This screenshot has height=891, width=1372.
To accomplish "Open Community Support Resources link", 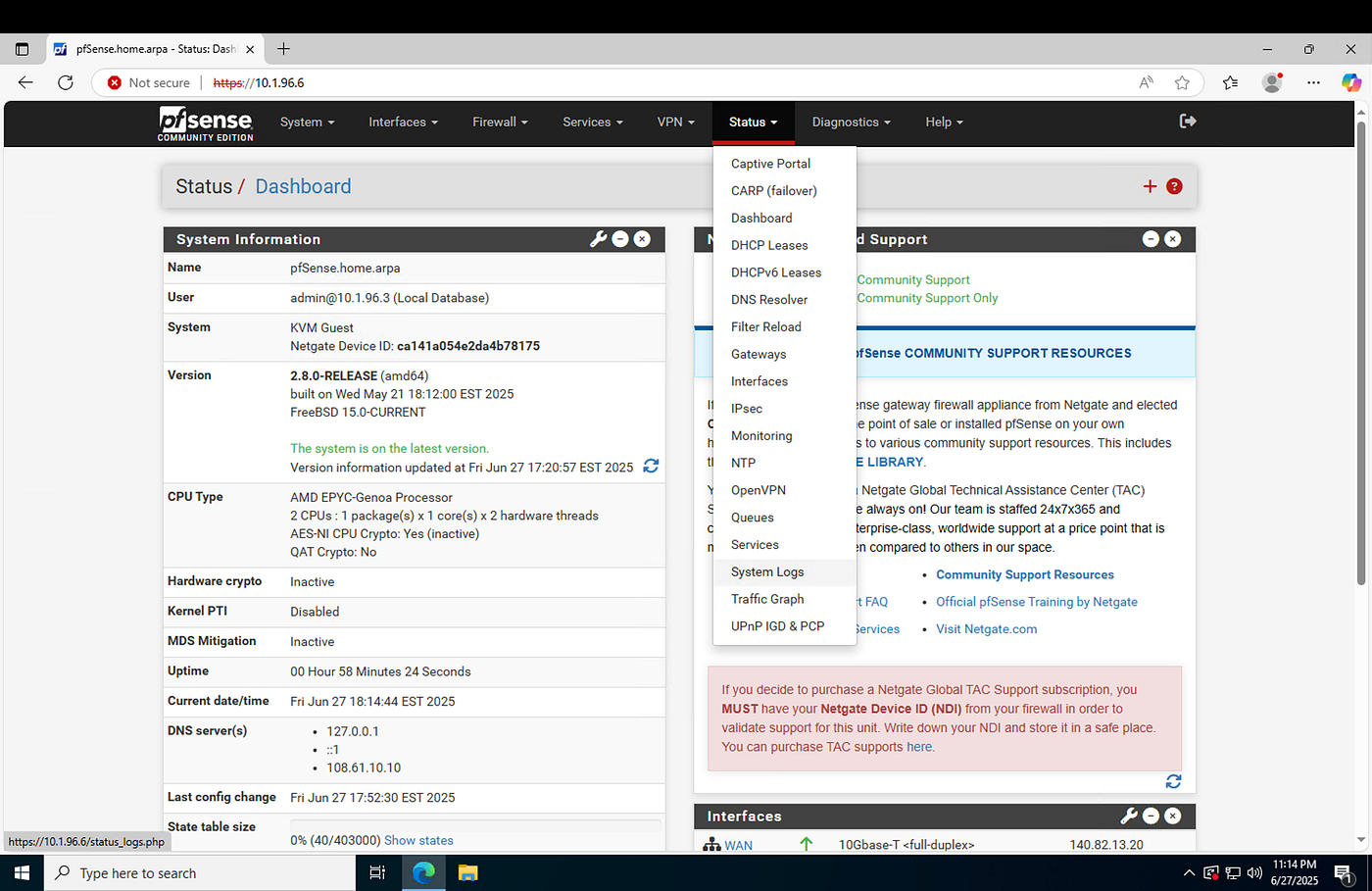I will click(1024, 574).
